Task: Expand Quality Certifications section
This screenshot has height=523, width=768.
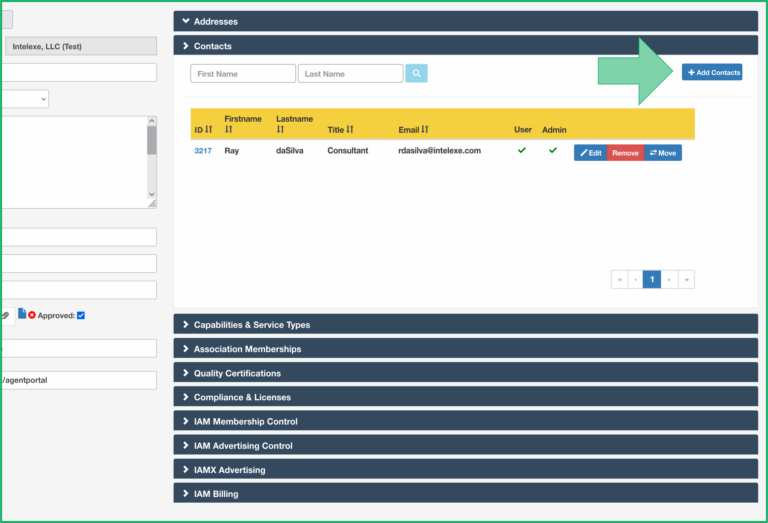Action: coord(465,373)
